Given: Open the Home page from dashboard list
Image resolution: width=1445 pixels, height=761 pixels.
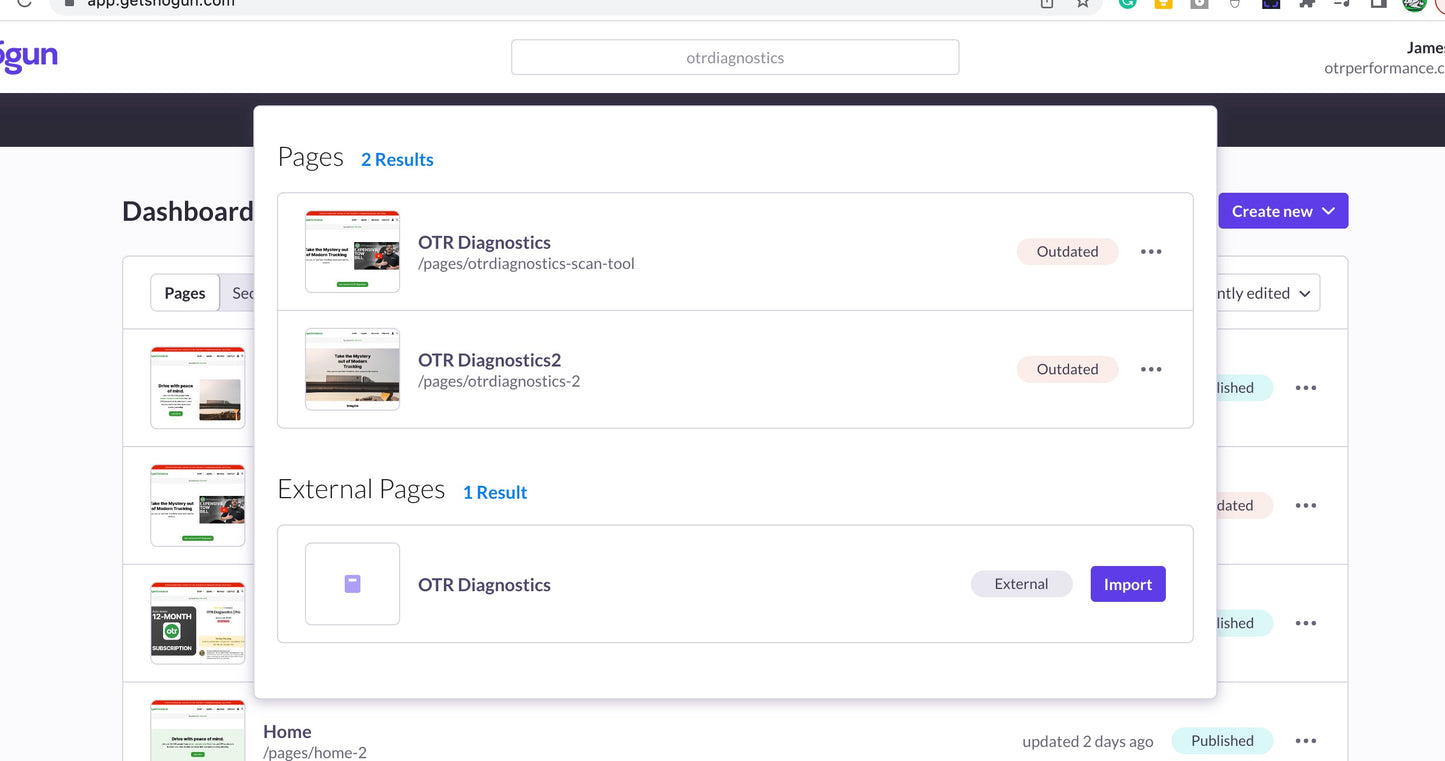Looking at the screenshot, I should (x=287, y=732).
